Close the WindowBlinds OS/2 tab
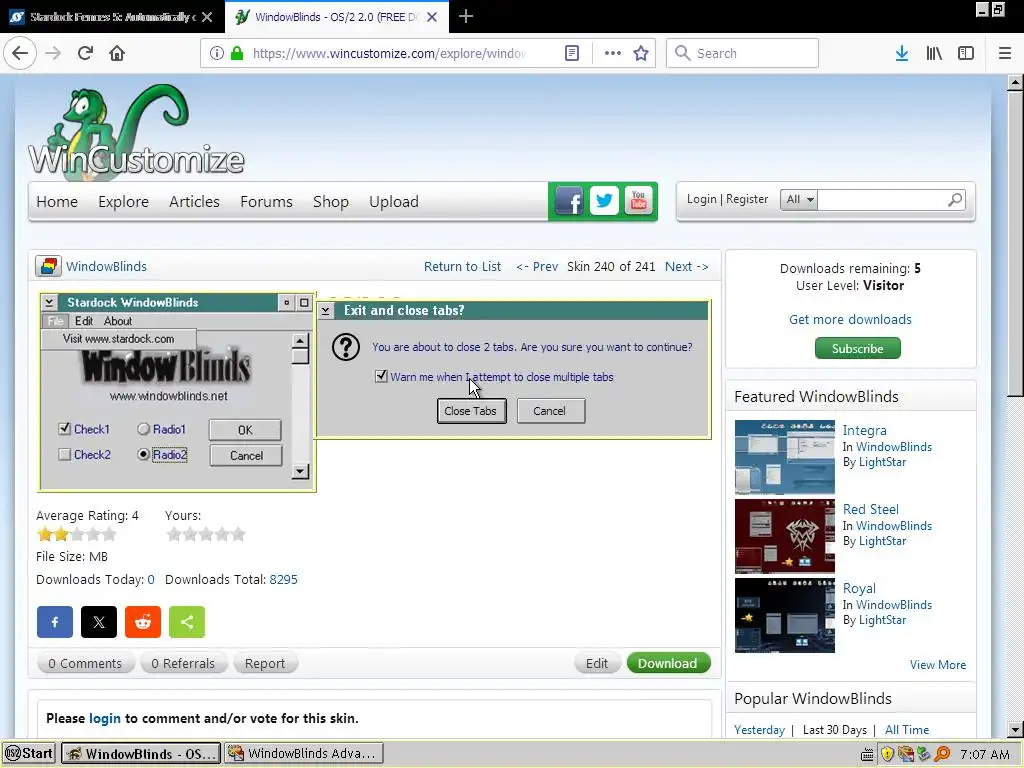Image resolution: width=1024 pixels, height=768 pixels. [432, 17]
